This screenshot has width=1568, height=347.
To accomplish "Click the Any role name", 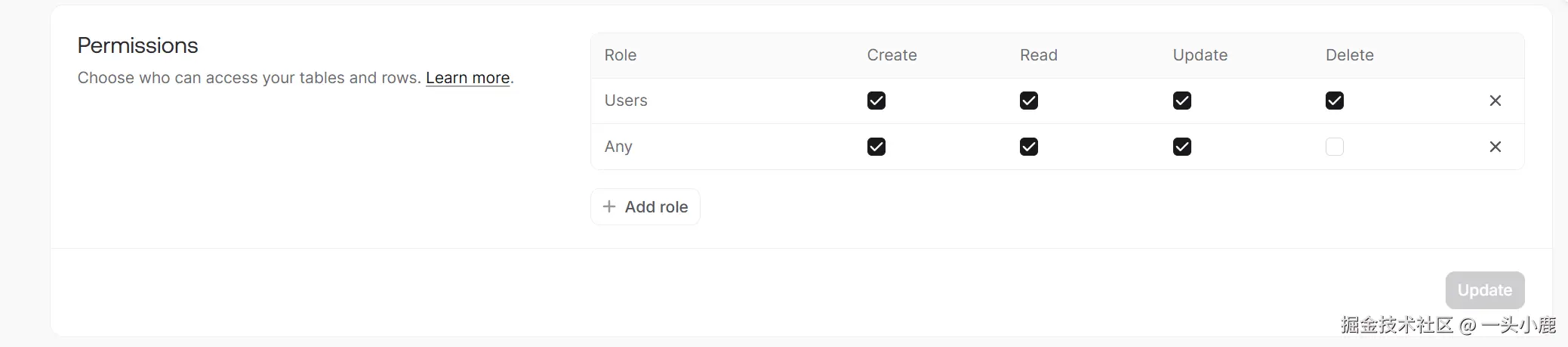I will coord(618,147).
